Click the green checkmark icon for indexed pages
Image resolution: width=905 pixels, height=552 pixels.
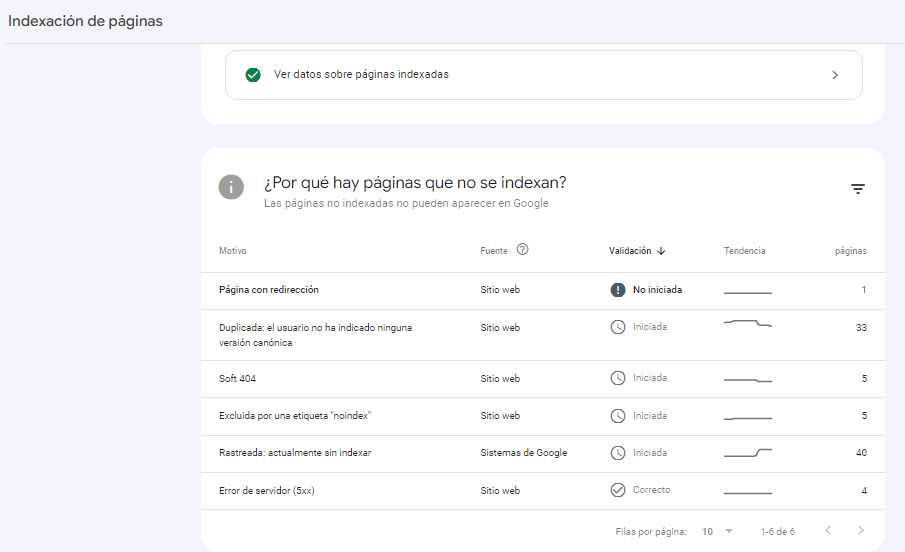[253, 75]
